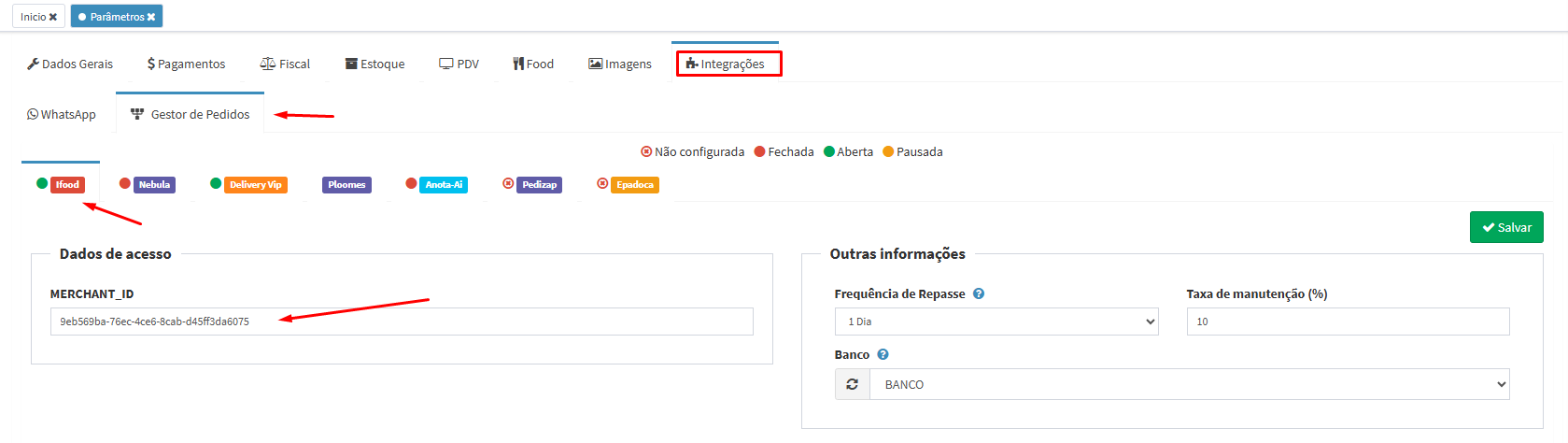This screenshot has height=443, width=1568.
Task: Go to the Pagamentos tab
Action: point(186,64)
